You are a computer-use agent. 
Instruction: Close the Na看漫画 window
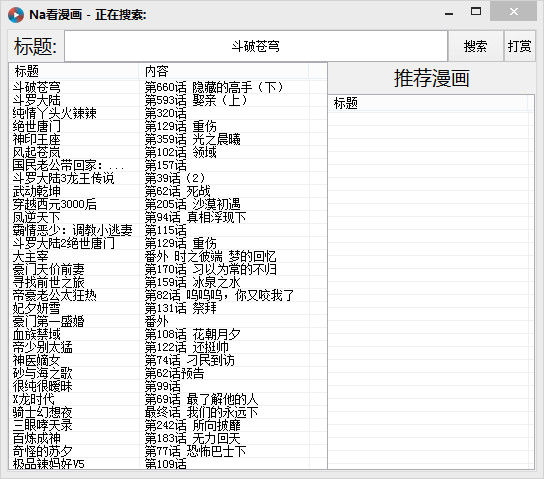coord(514,12)
